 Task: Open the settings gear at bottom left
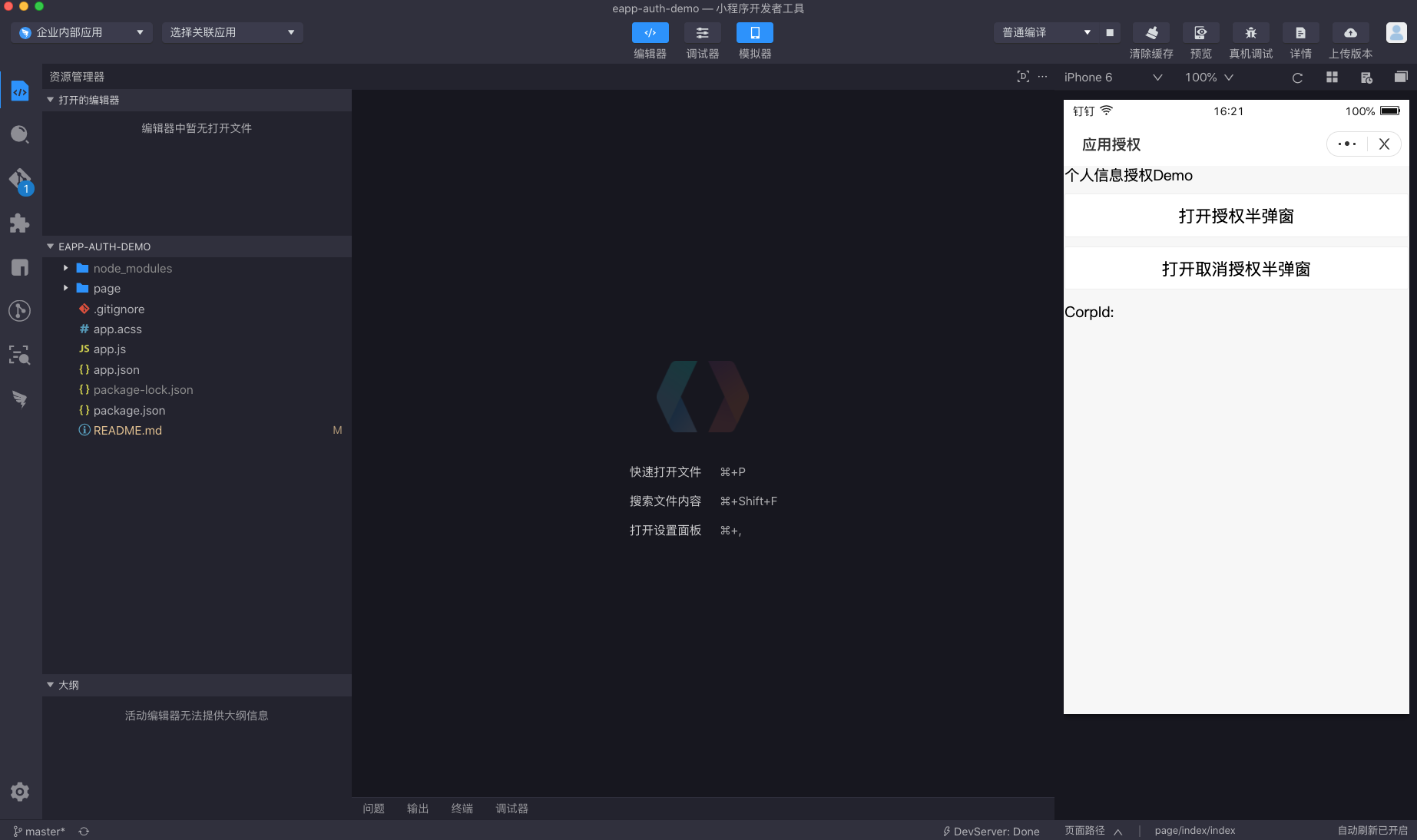tap(19, 792)
